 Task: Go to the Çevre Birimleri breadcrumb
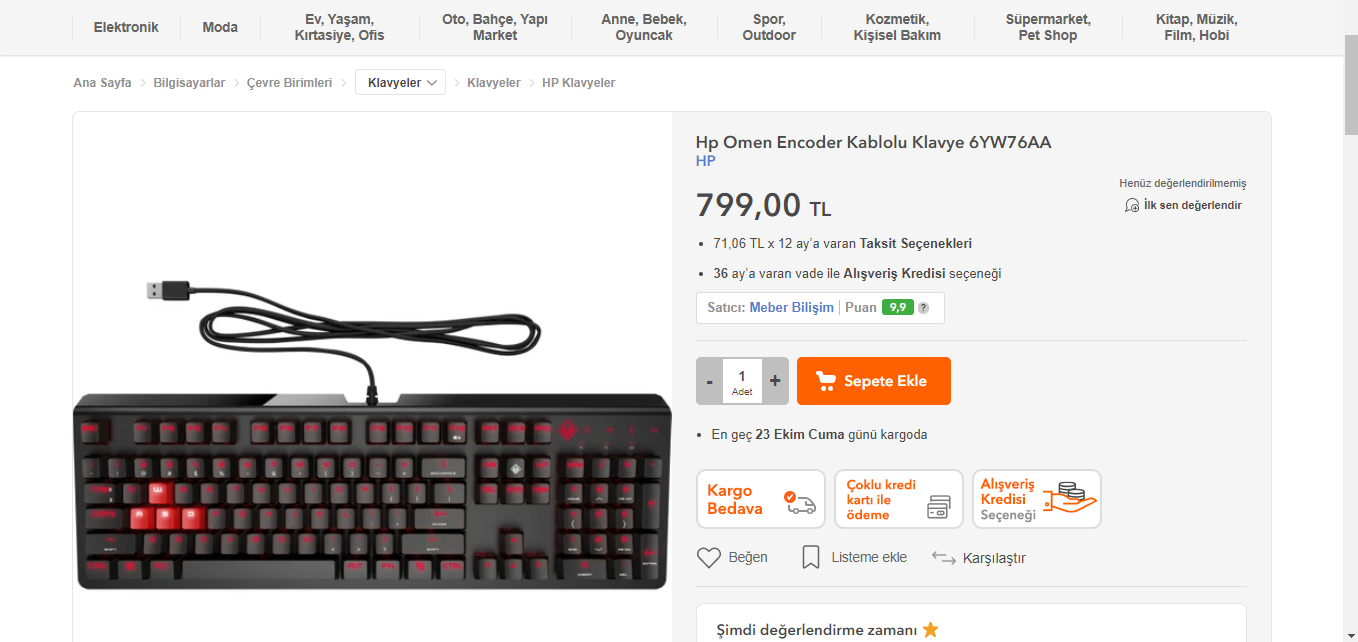click(x=289, y=83)
